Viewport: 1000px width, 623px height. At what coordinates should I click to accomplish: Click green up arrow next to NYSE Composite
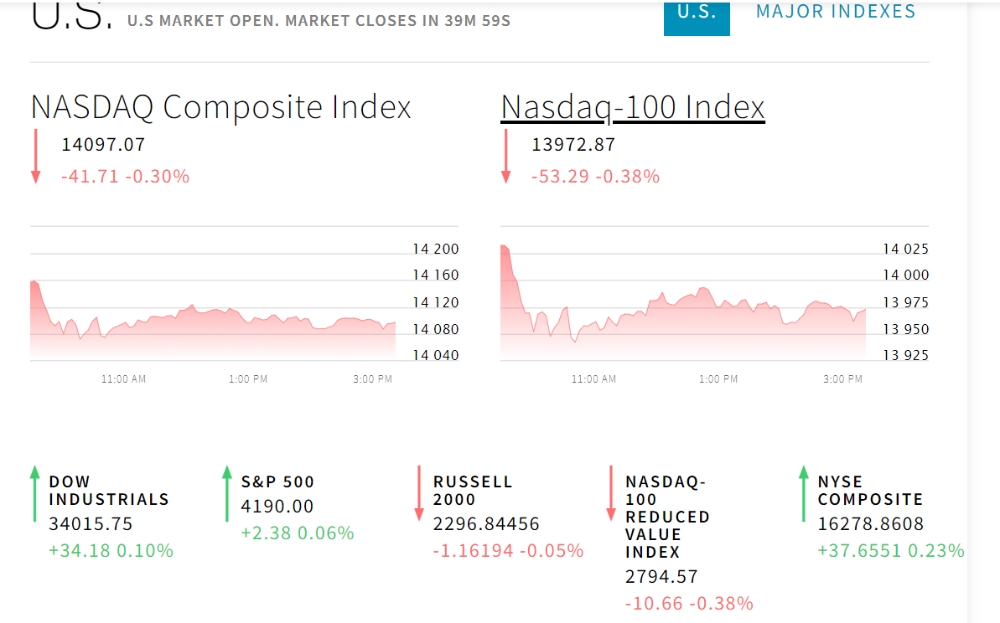[x=803, y=493]
